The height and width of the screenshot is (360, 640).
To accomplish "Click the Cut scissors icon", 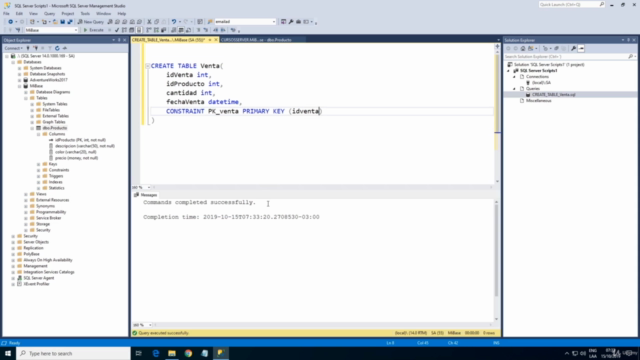I will coord(149,22).
